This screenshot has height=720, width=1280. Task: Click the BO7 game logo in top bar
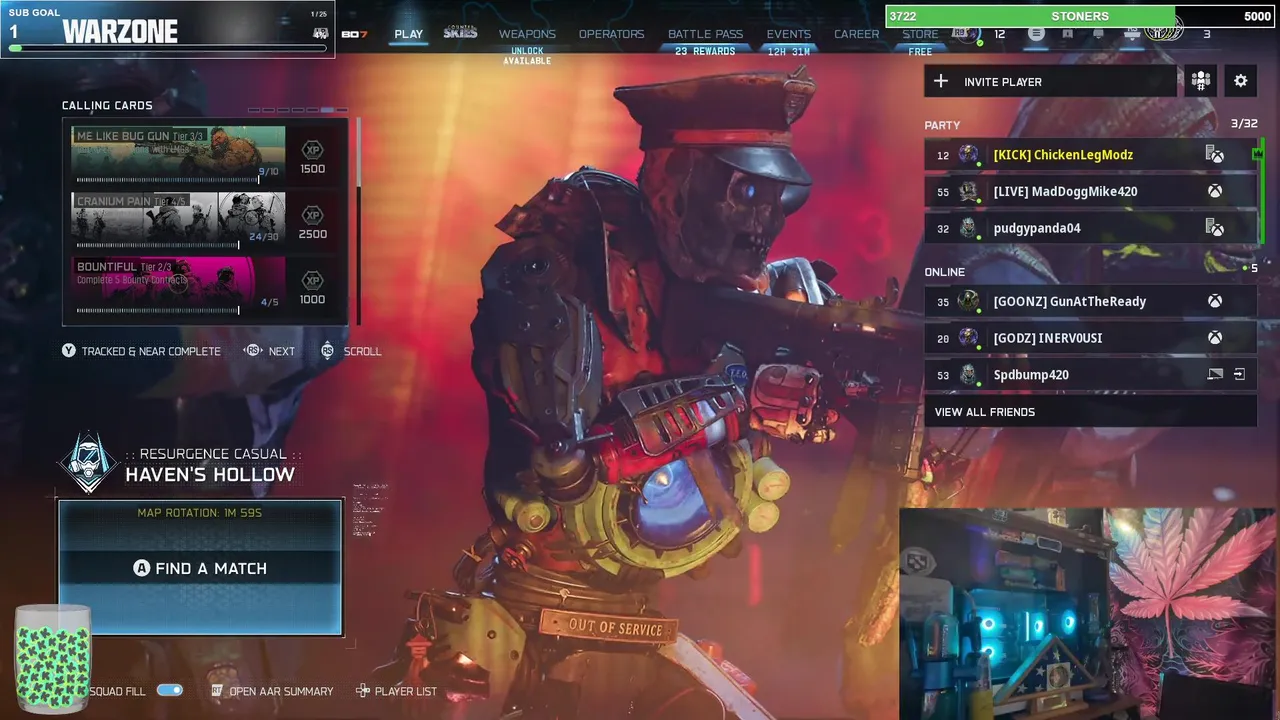(354, 34)
